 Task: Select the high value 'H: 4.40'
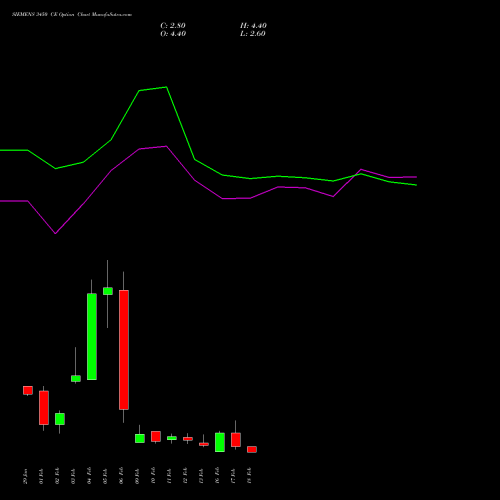pyautogui.click(x=253, y=26)
